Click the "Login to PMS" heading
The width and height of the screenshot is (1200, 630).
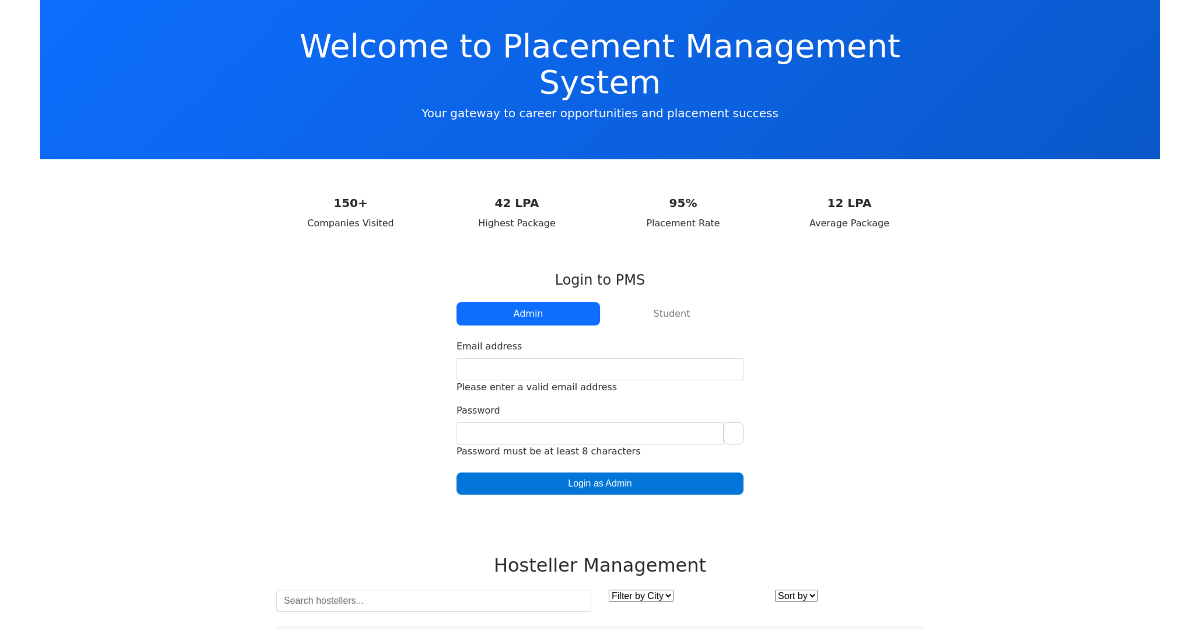click(600, 279)
